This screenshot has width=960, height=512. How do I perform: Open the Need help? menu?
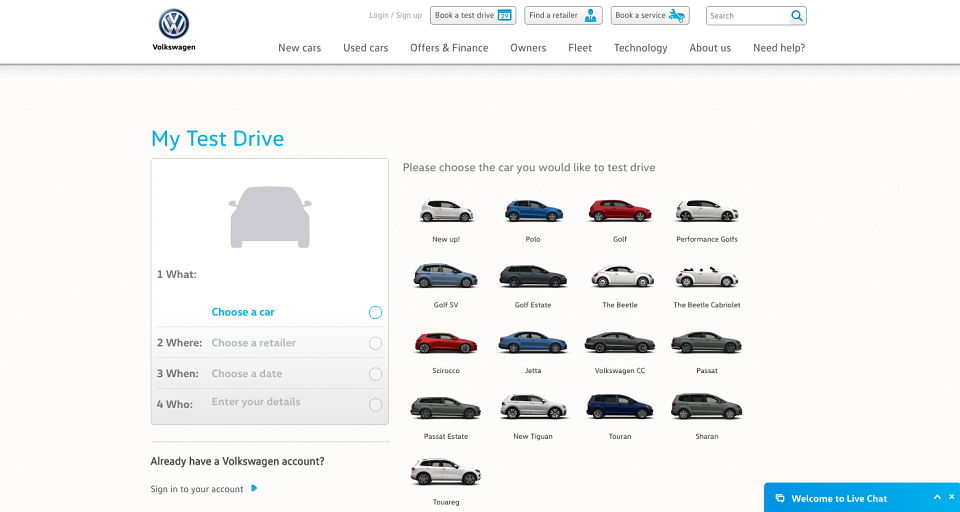[779, 48]
